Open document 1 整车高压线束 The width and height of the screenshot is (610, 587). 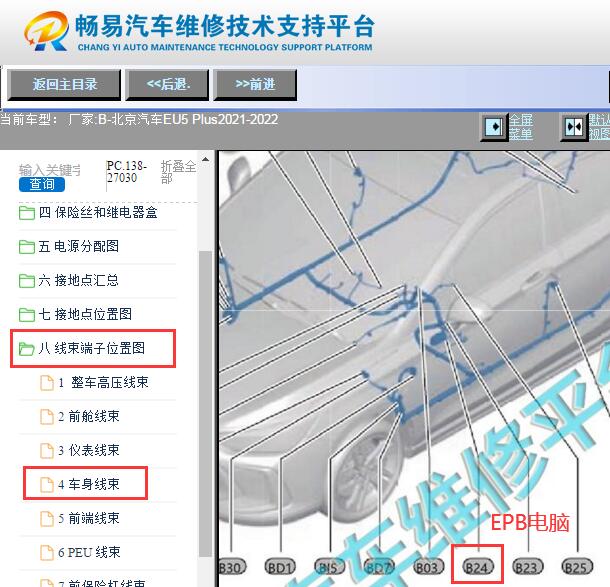103,382
